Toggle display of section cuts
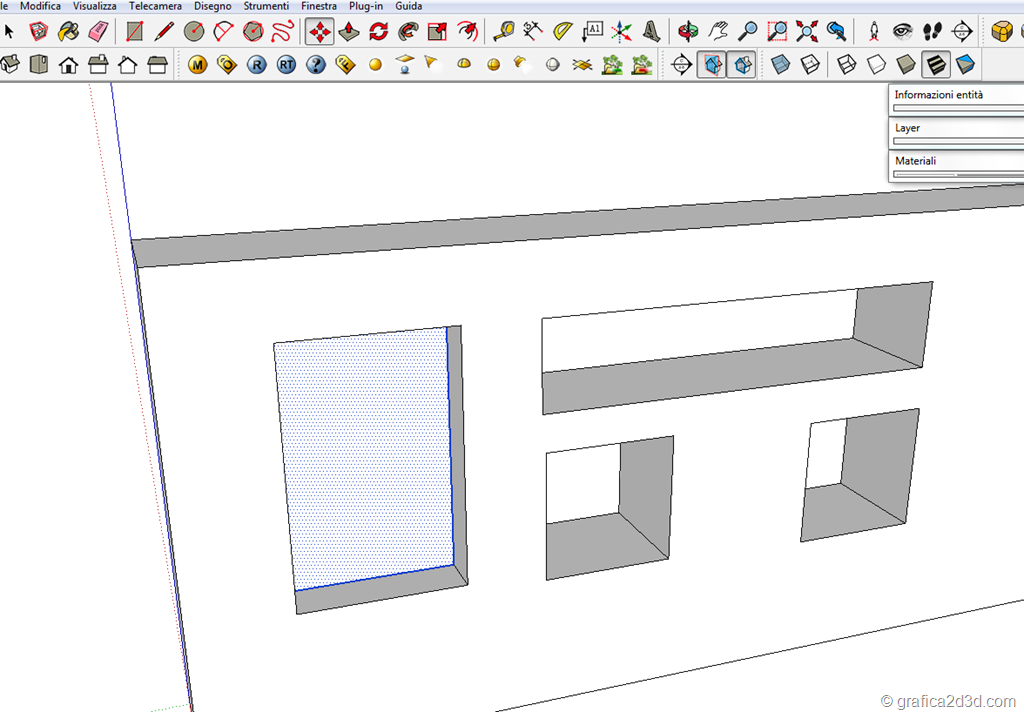This screenshot has height=712, width=1024. click(741, 66)
